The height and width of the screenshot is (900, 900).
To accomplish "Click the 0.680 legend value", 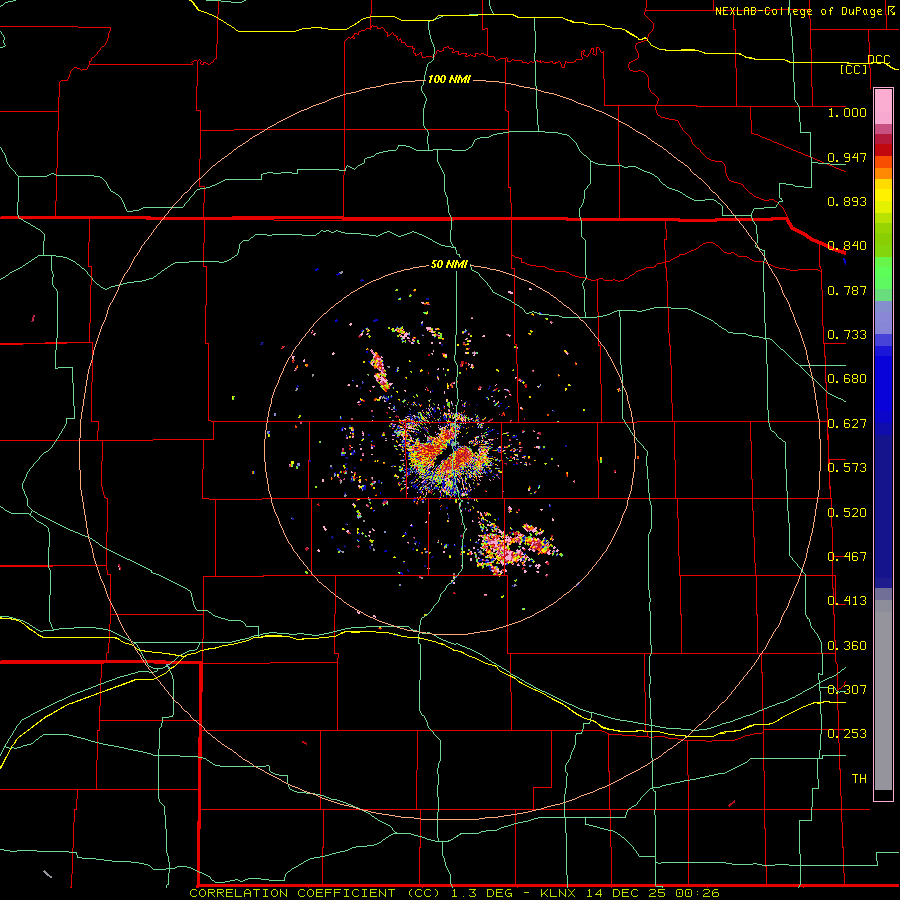I will tap(847, 379).
